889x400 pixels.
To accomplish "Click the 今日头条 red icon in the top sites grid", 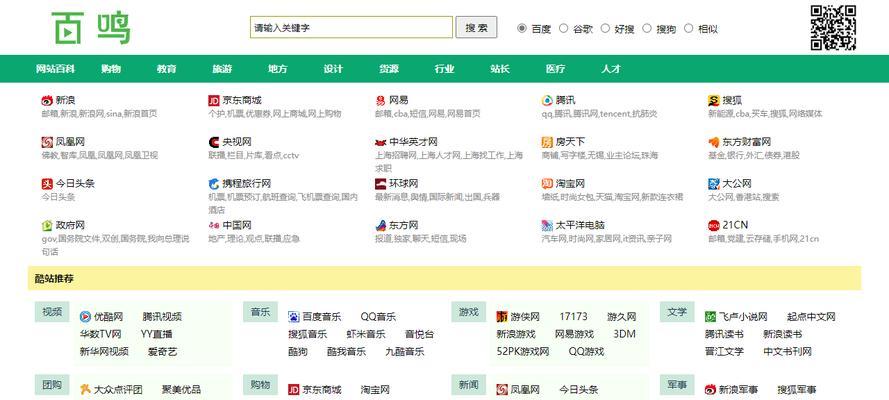I will pos(46,184).
